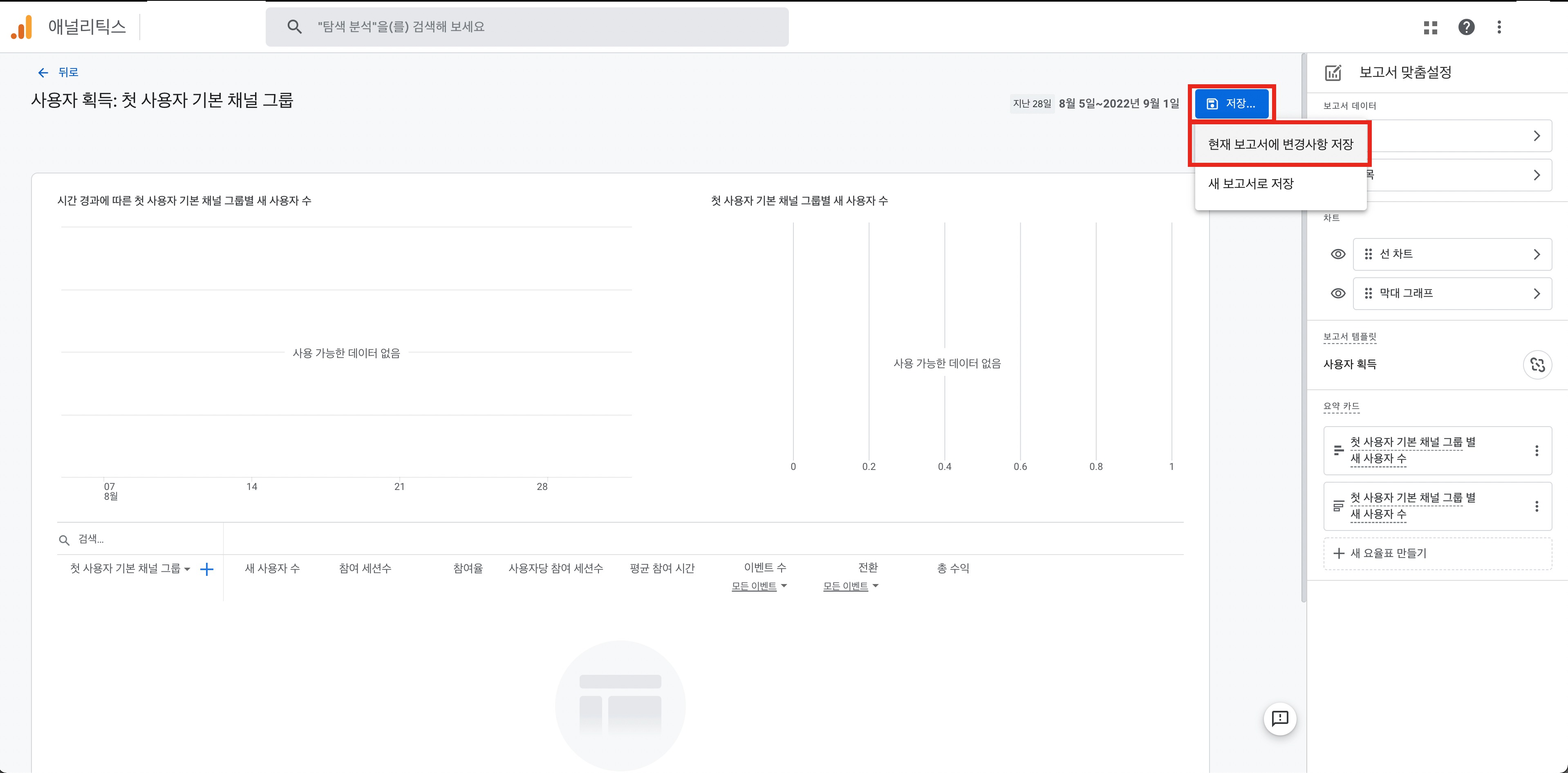1568x773 pixels.
Task: Click the Google Analytics logo
Action: pyautogui.click(x=21, y=27)
